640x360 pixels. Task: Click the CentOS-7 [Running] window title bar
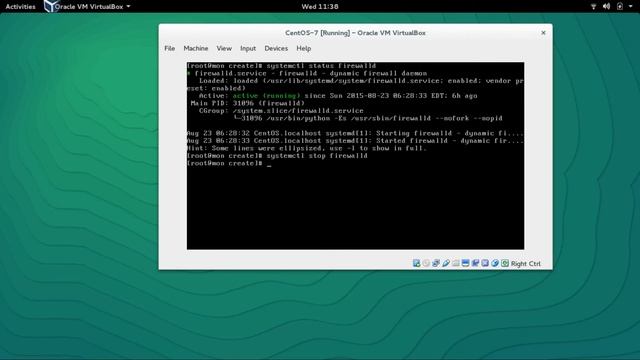tap(355, 33)
